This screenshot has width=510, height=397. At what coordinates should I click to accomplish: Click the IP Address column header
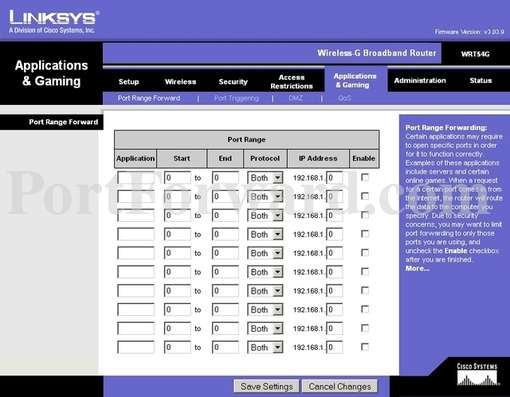click(x=318, y=158)
